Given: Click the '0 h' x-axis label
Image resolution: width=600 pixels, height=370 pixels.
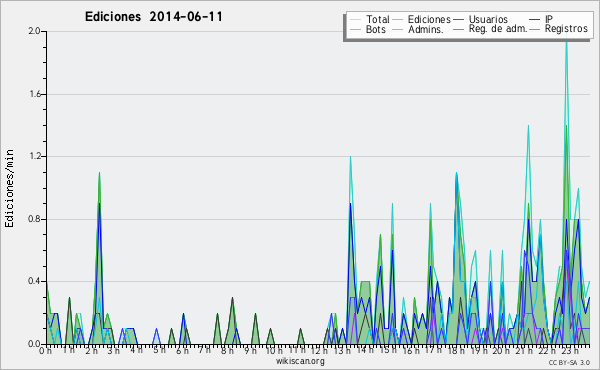Looking at the screenshot, I should (x=46, y=350).
